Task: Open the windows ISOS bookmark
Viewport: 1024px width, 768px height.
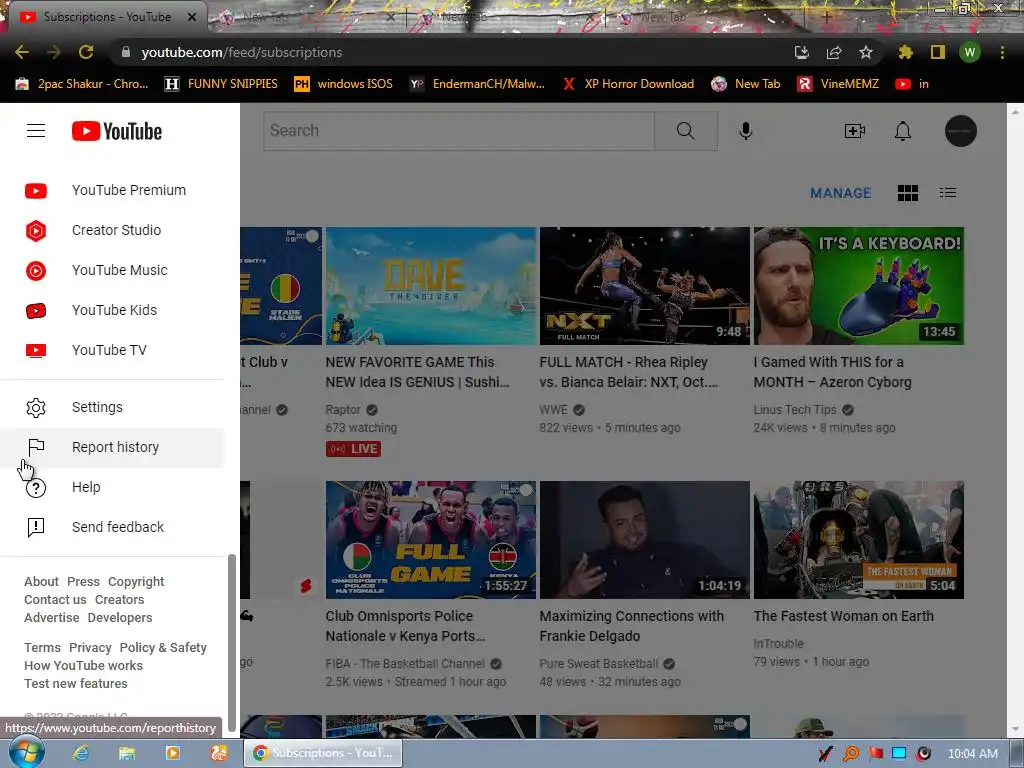Action: coord(344,84)
